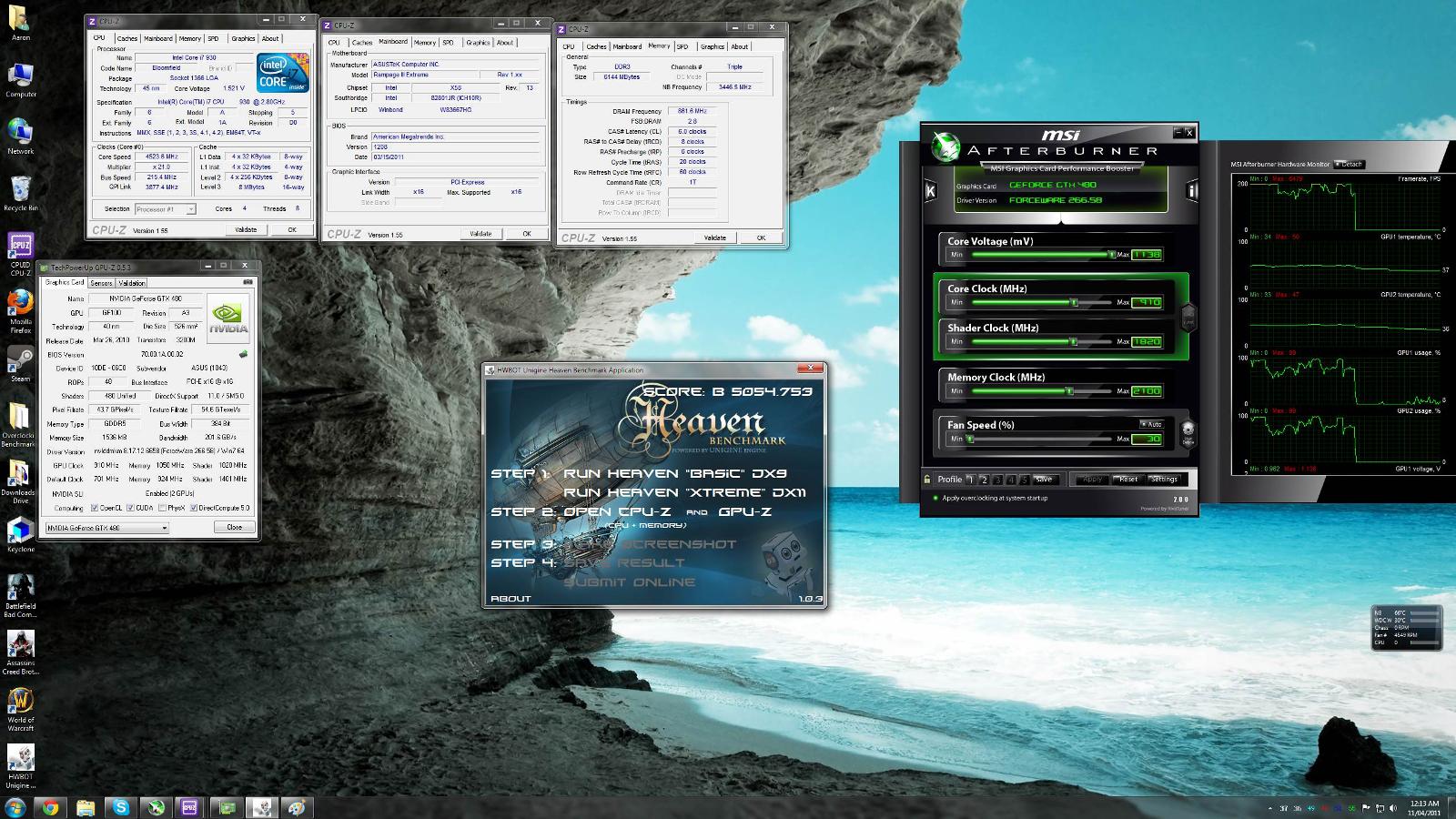1456x819 pixels.
Task: Click the NVIDIA logo in GPU-Z
Action: (228, 318)
